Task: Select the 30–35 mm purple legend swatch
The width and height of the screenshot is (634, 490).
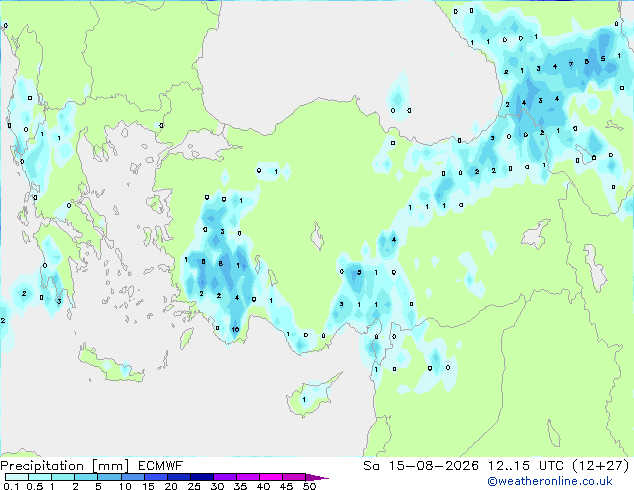Action: 225,477
